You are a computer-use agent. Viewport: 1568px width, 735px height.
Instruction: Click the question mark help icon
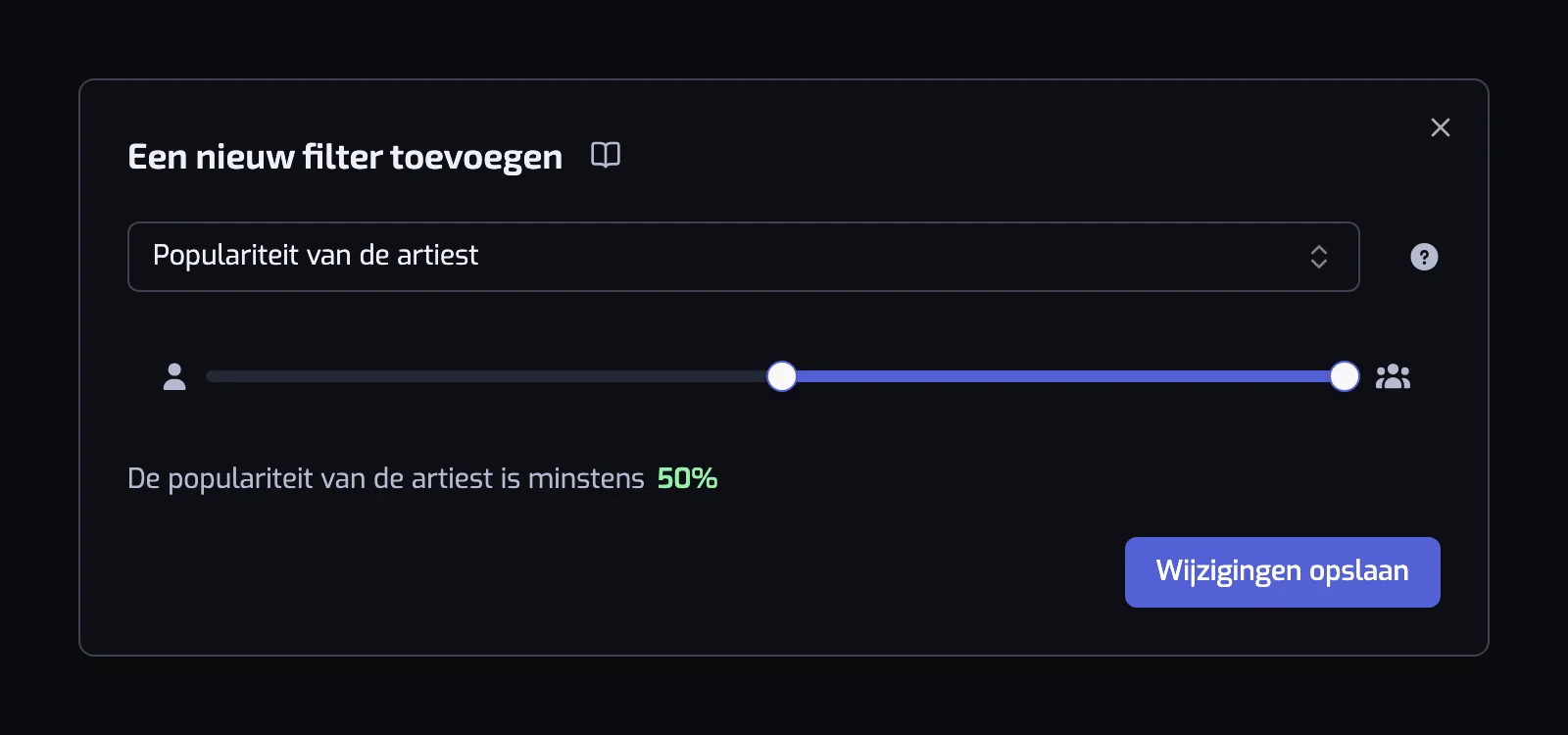coord(1424,257)
